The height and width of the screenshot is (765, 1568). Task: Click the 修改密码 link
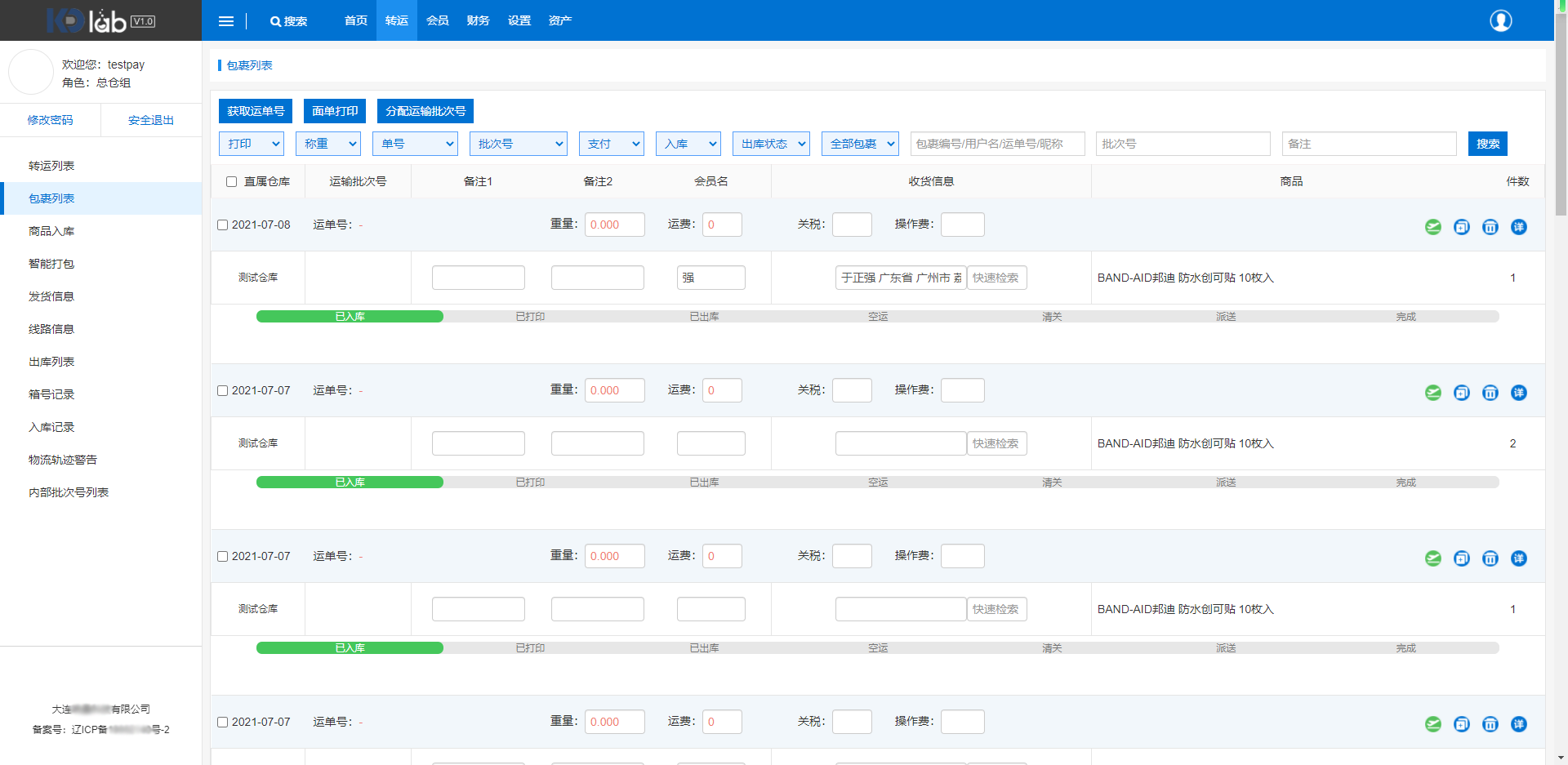point(50,120)
